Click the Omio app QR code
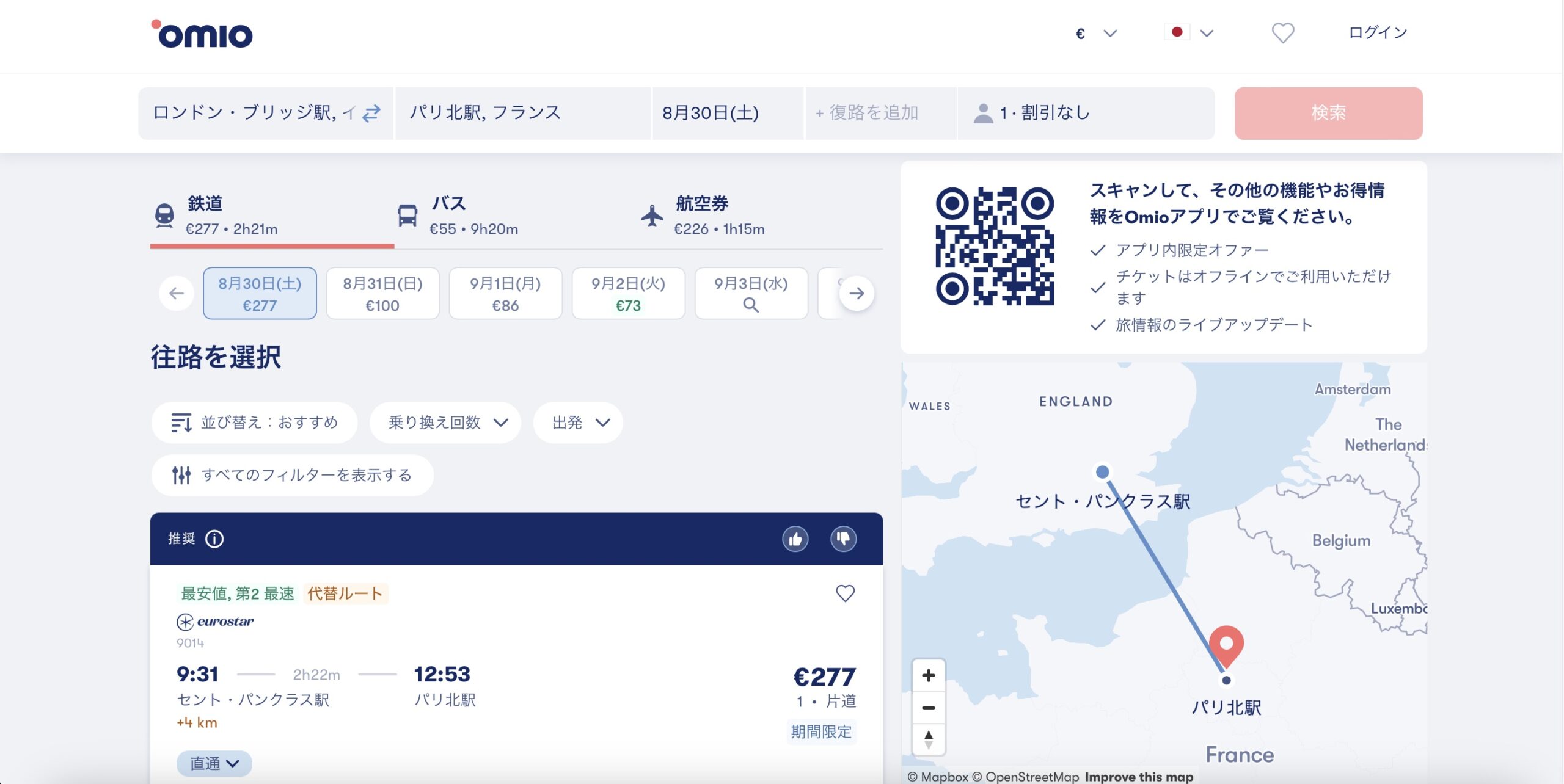Viewport: 1564px width, 784px height. (995, 246)
